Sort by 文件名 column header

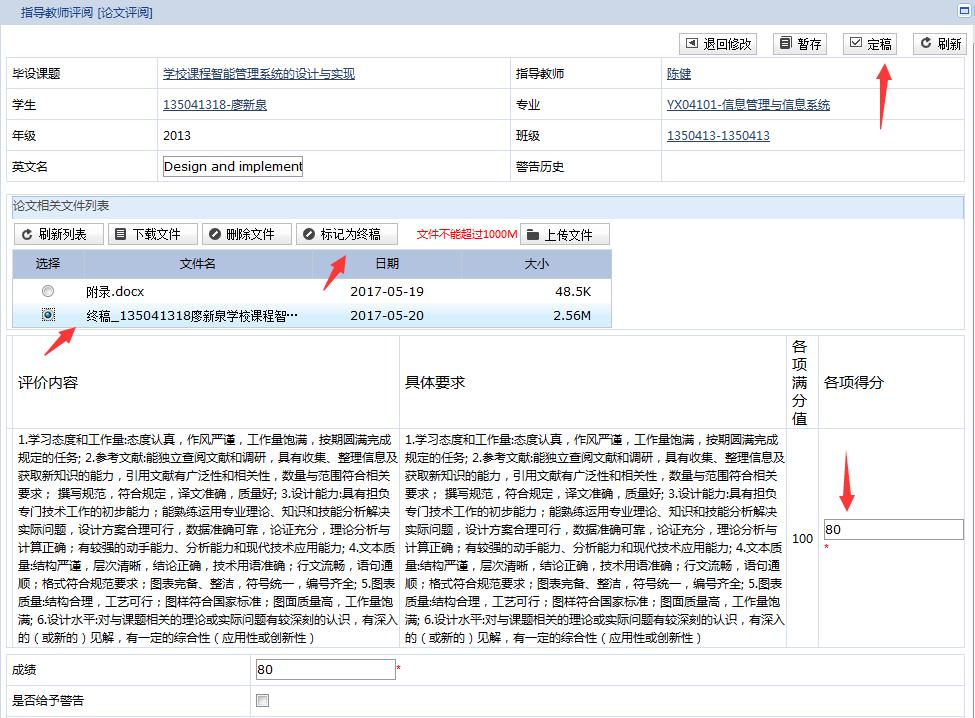198,264
